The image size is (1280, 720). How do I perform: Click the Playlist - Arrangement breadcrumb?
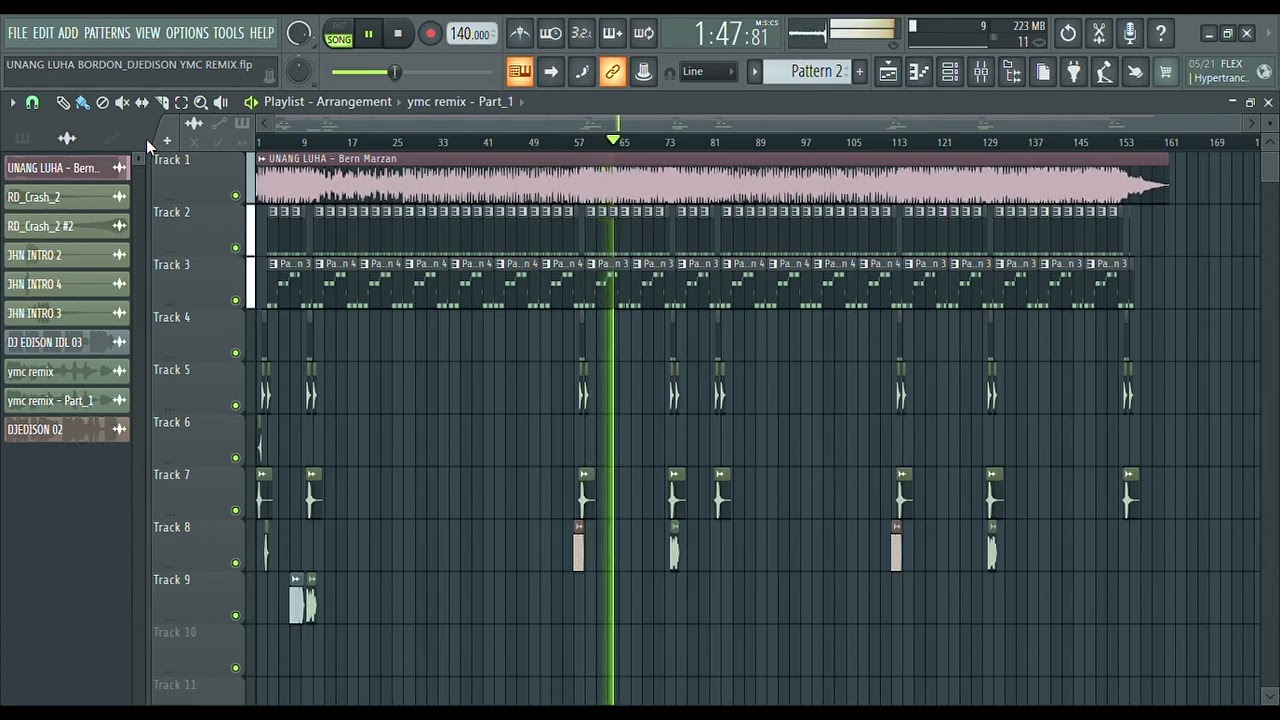[x=328, y=102]
